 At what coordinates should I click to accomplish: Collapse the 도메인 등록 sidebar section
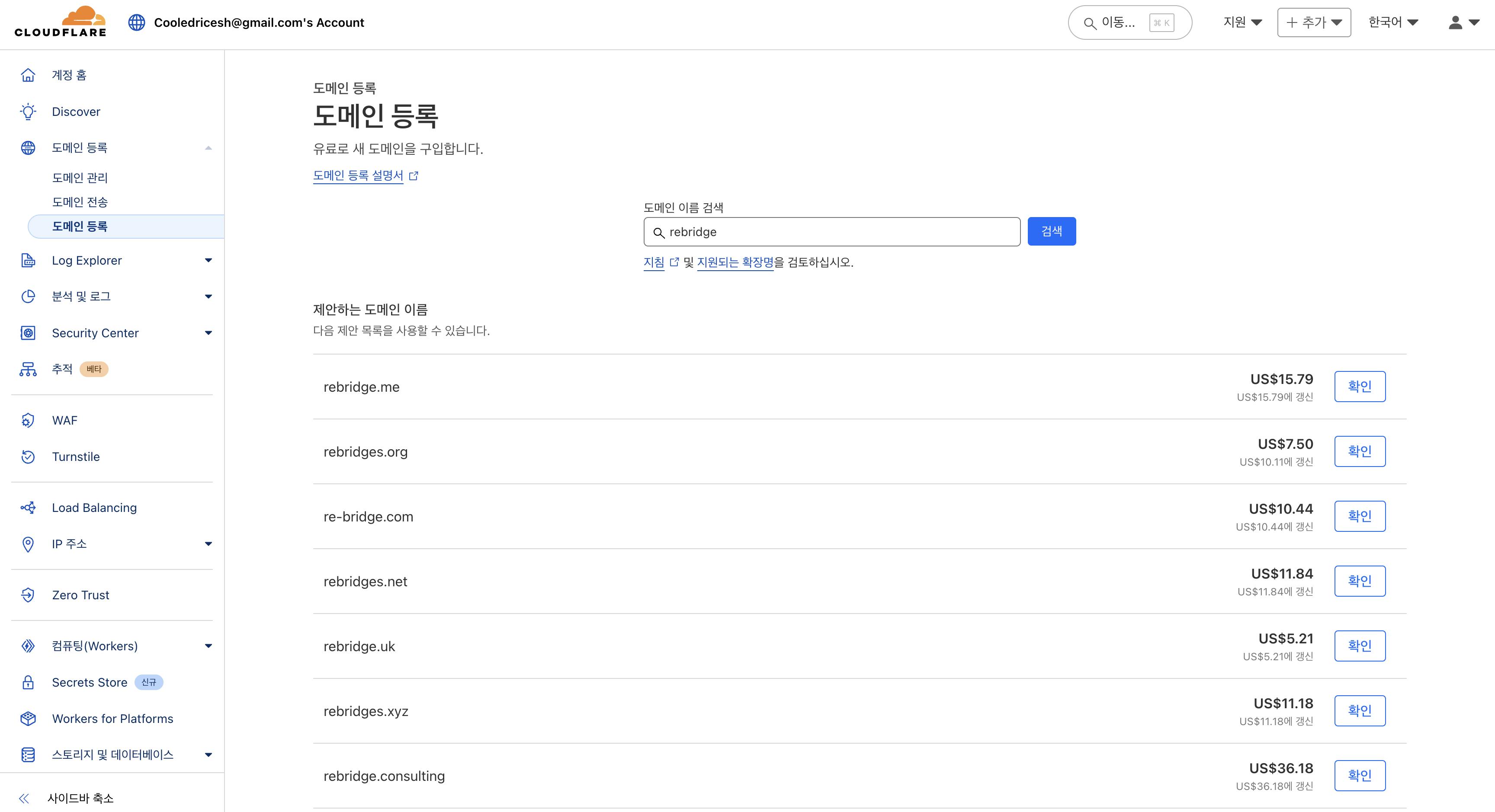(209, 148)
